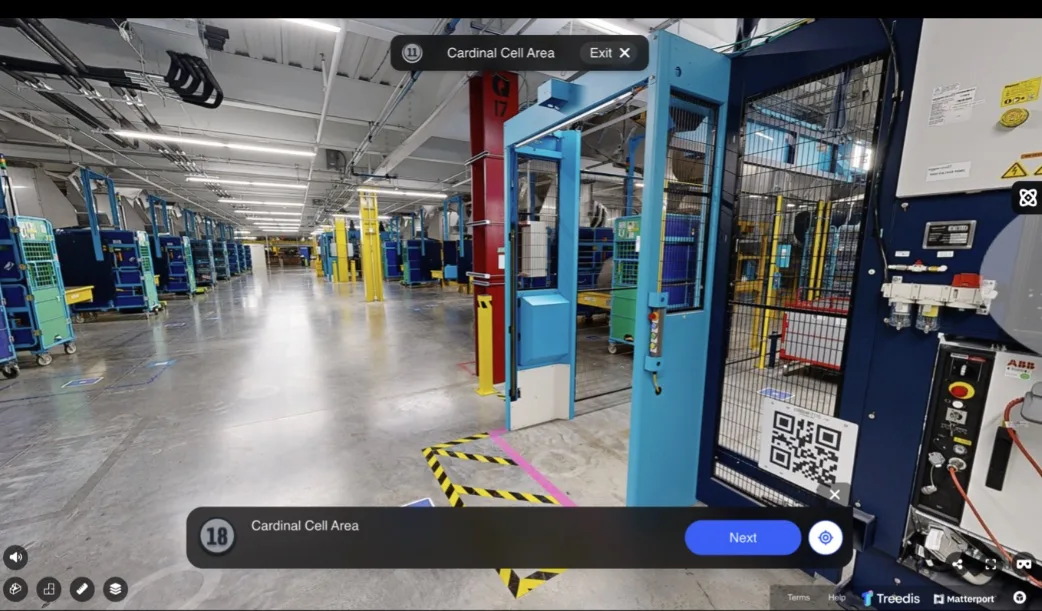Enter fullscreen mode
The width and height of the screenshot is (1042, 611).
point(990,564)
